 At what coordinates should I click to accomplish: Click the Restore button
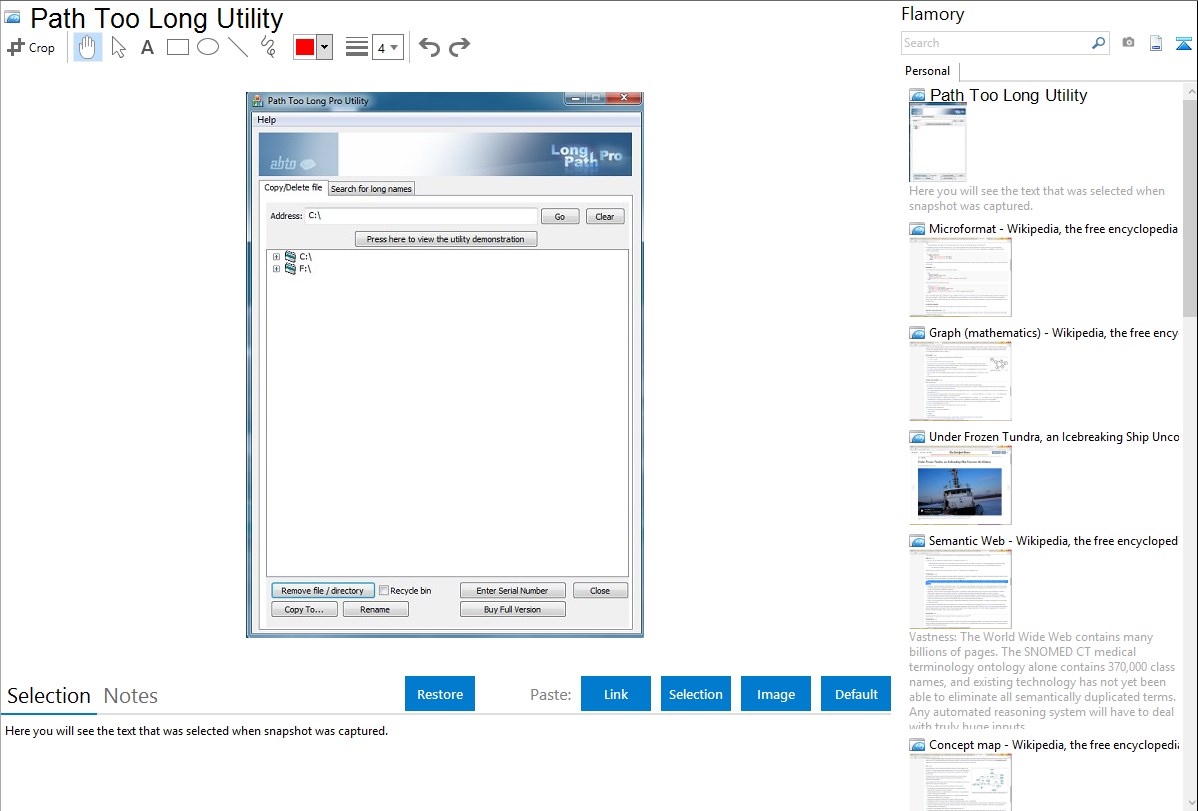pos(440,694)
